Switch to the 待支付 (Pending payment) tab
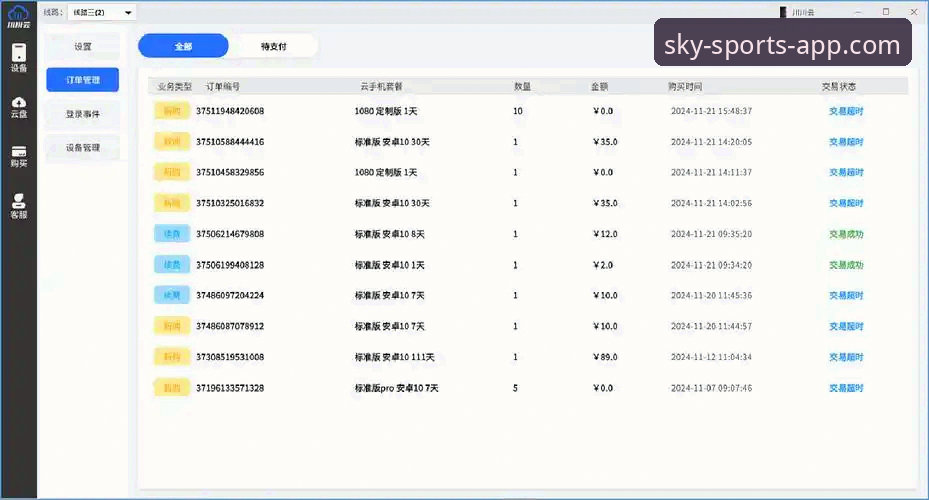The height and width of the screenshot is (500, 929). 273,46
